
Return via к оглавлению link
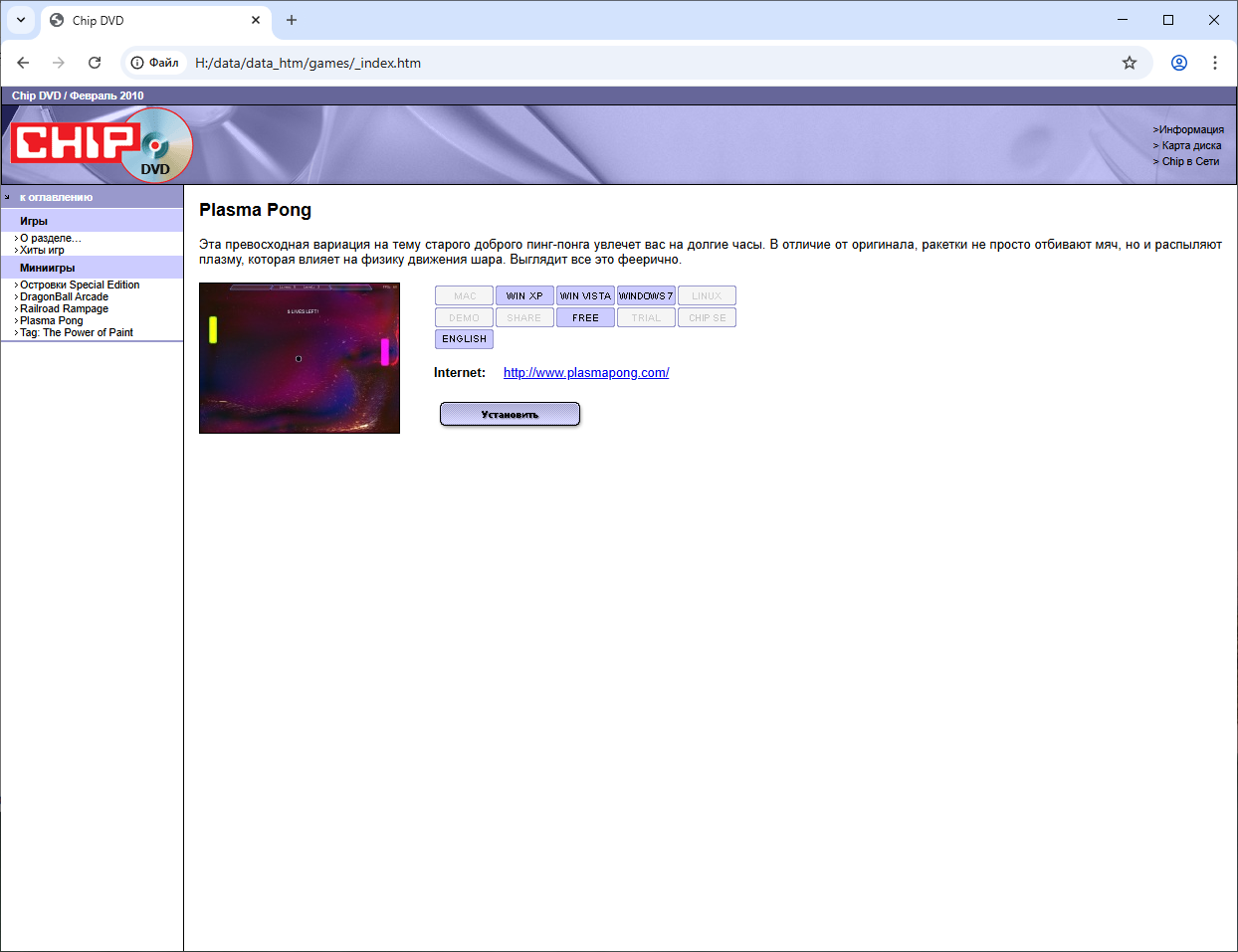(56, 197)
